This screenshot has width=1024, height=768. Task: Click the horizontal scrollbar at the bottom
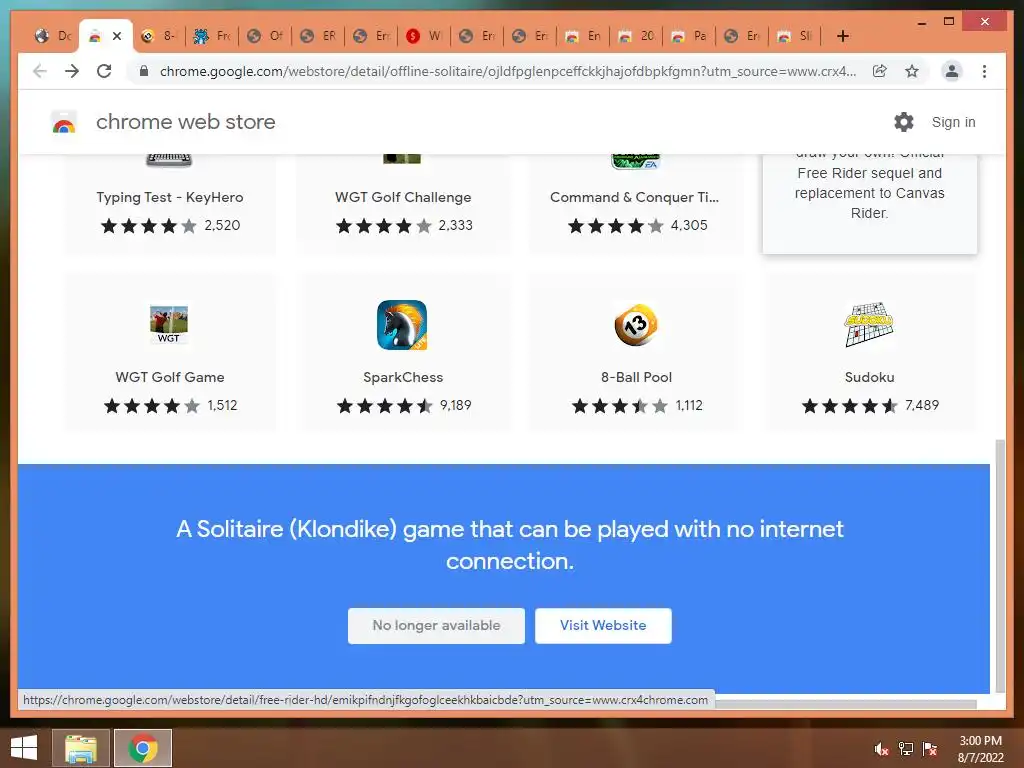[x=846, y=704]
